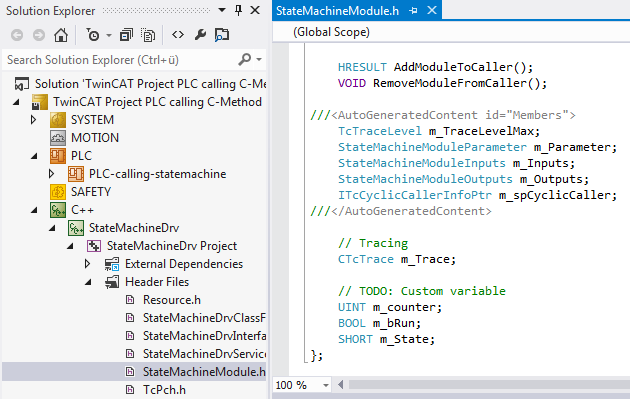Click the StateMachineDrv Project icon
The image size is (630, 399).
coord(94,246)
